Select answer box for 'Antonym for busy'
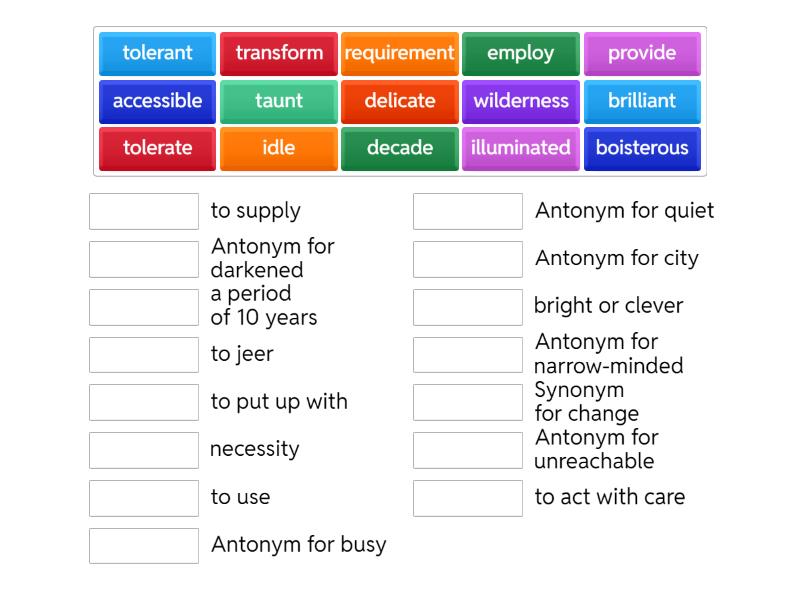Image resolution: width=800 pixels, height=600 pixels. click(144, 546)
